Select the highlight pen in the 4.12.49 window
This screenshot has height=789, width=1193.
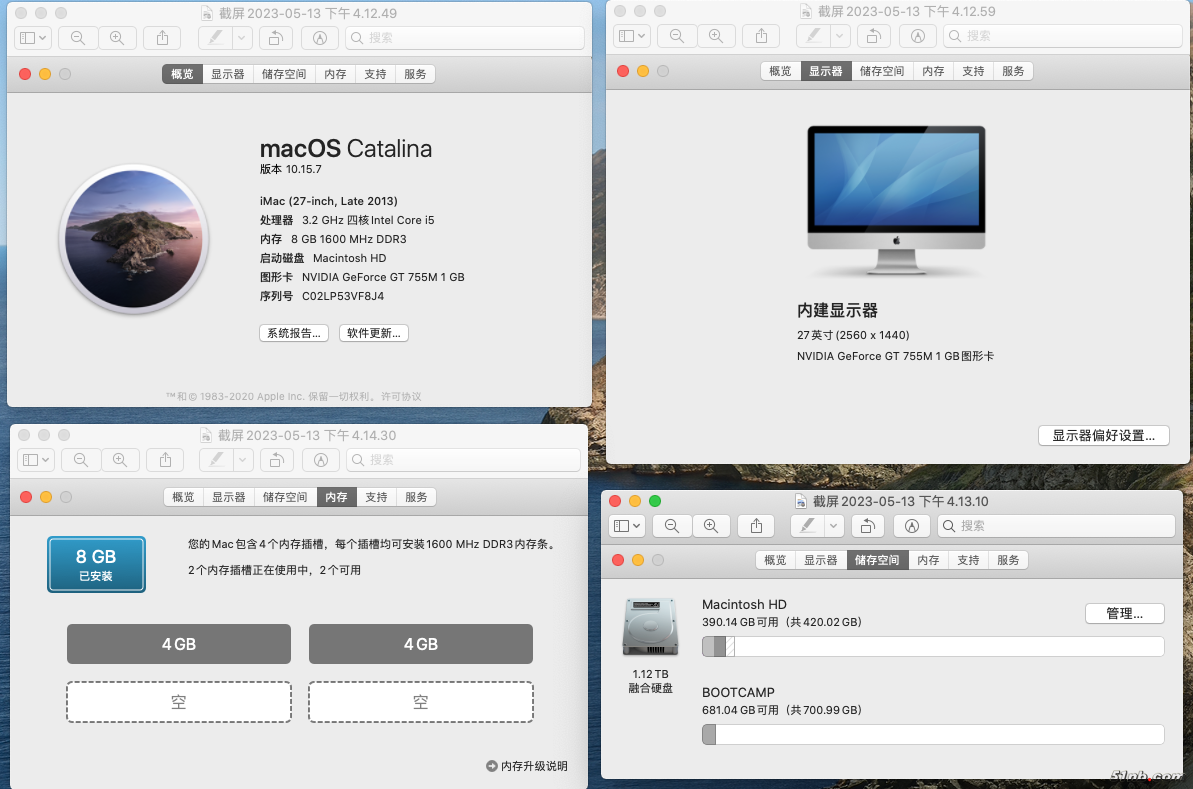[x=215, y=37]
